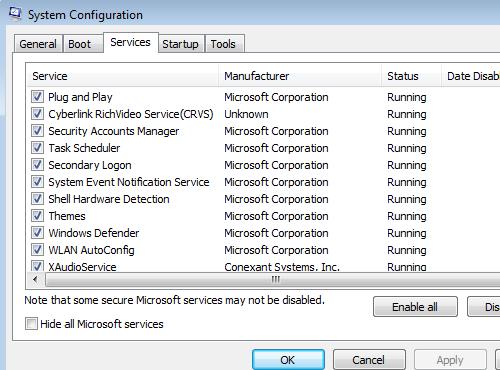Image resolution: width=500 pixels, height=370 pixels.
Task: Click Running status in Windows Defender row
Action: click(x=407, y=233)
